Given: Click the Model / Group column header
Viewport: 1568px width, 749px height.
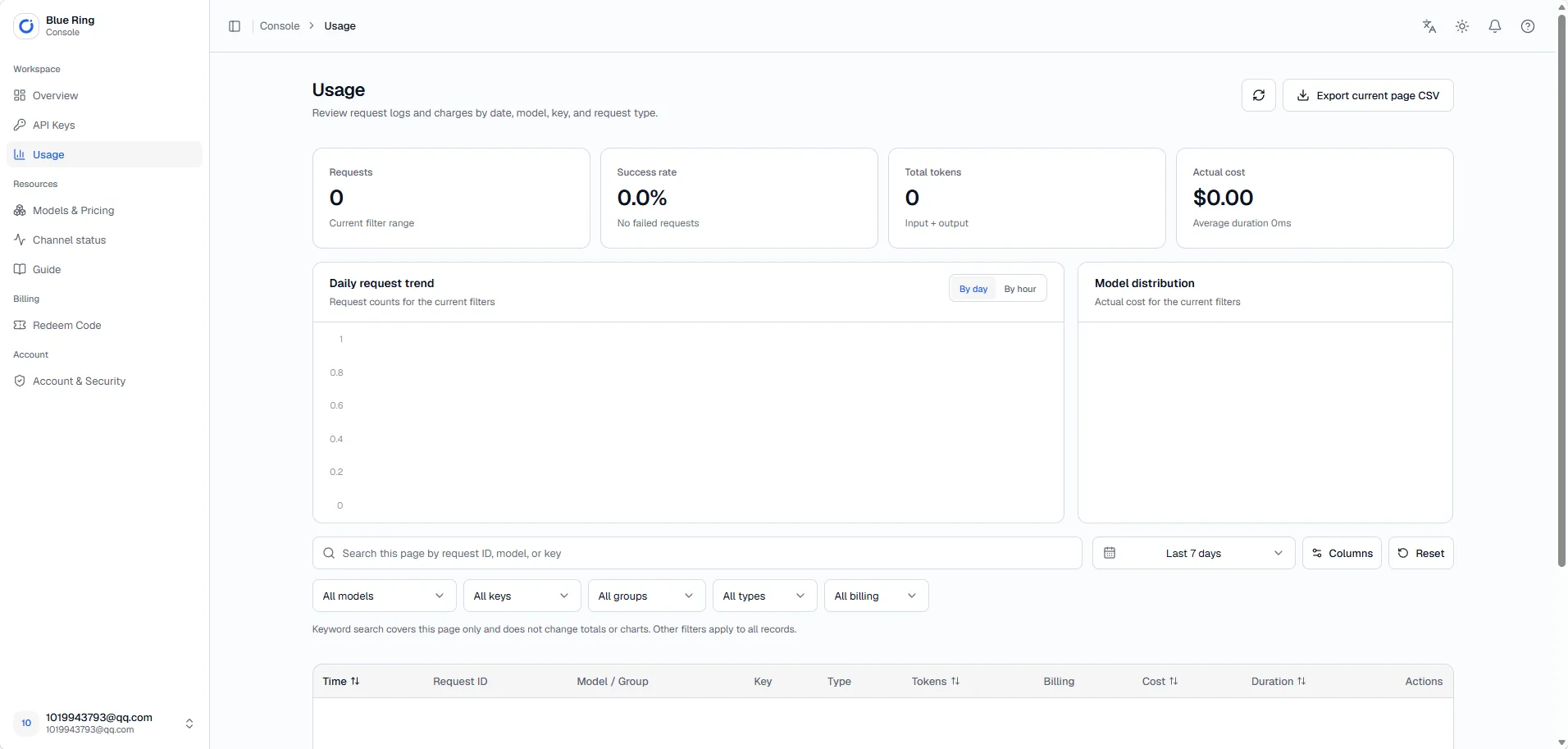Looking at the screenshot, I should point(613,681).
